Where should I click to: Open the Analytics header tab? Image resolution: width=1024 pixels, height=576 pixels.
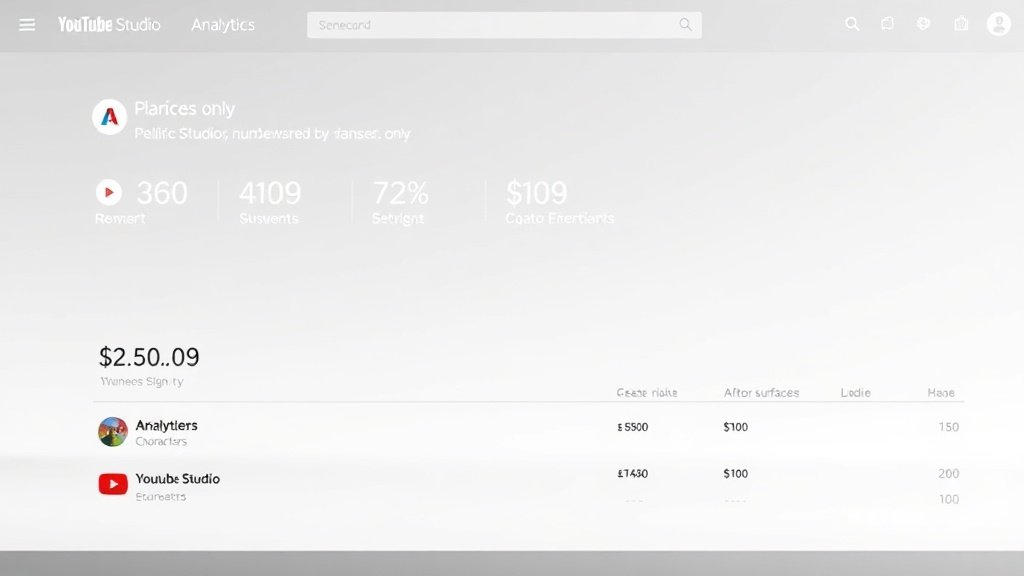click(x=223, y=25)
